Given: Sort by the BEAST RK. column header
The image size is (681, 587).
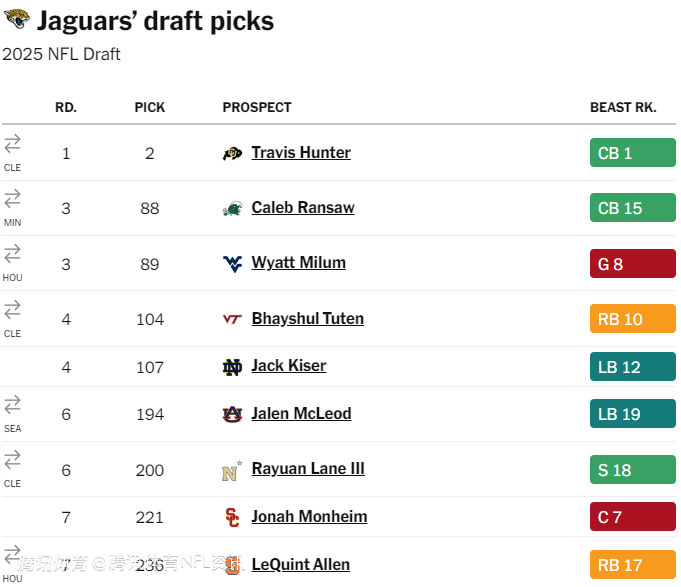Looking at the screenshot, I should click(622, 107).
